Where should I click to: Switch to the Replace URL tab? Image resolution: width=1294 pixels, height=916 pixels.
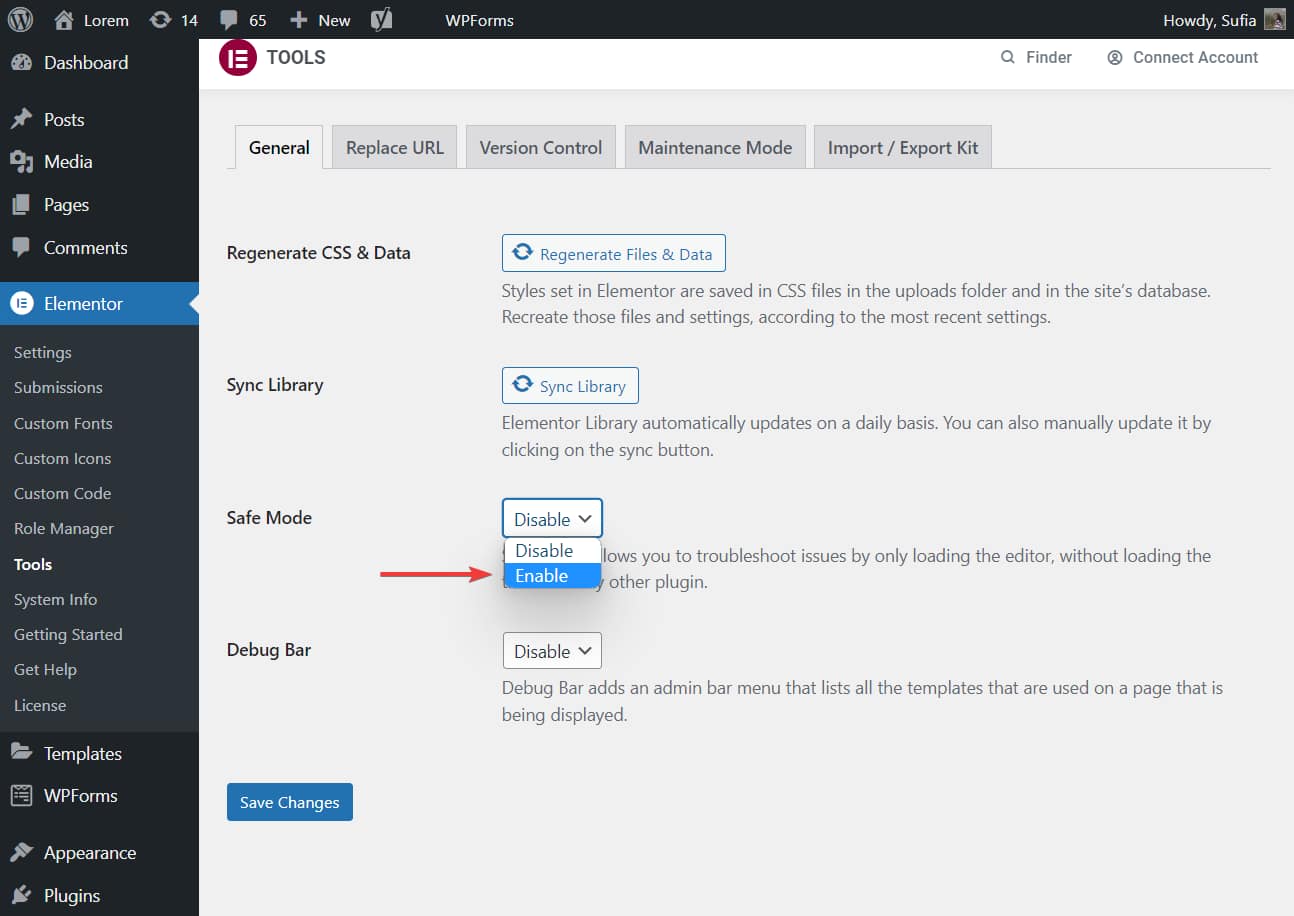pyautogui.click(x=394, y=146)
